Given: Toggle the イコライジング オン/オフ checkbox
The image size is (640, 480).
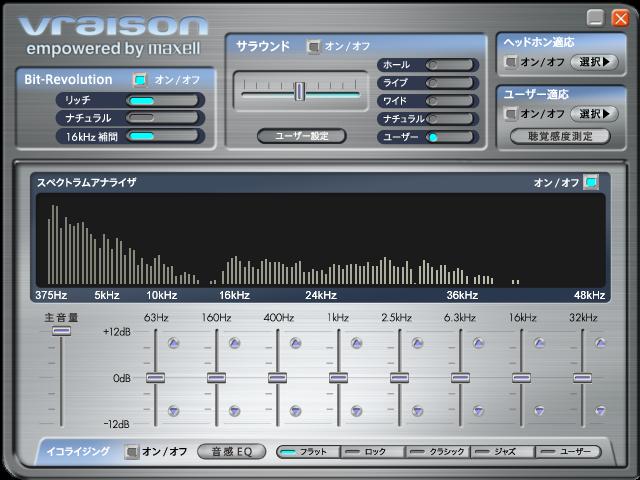Looking at the screenshot, I should [x=132, y=451].
